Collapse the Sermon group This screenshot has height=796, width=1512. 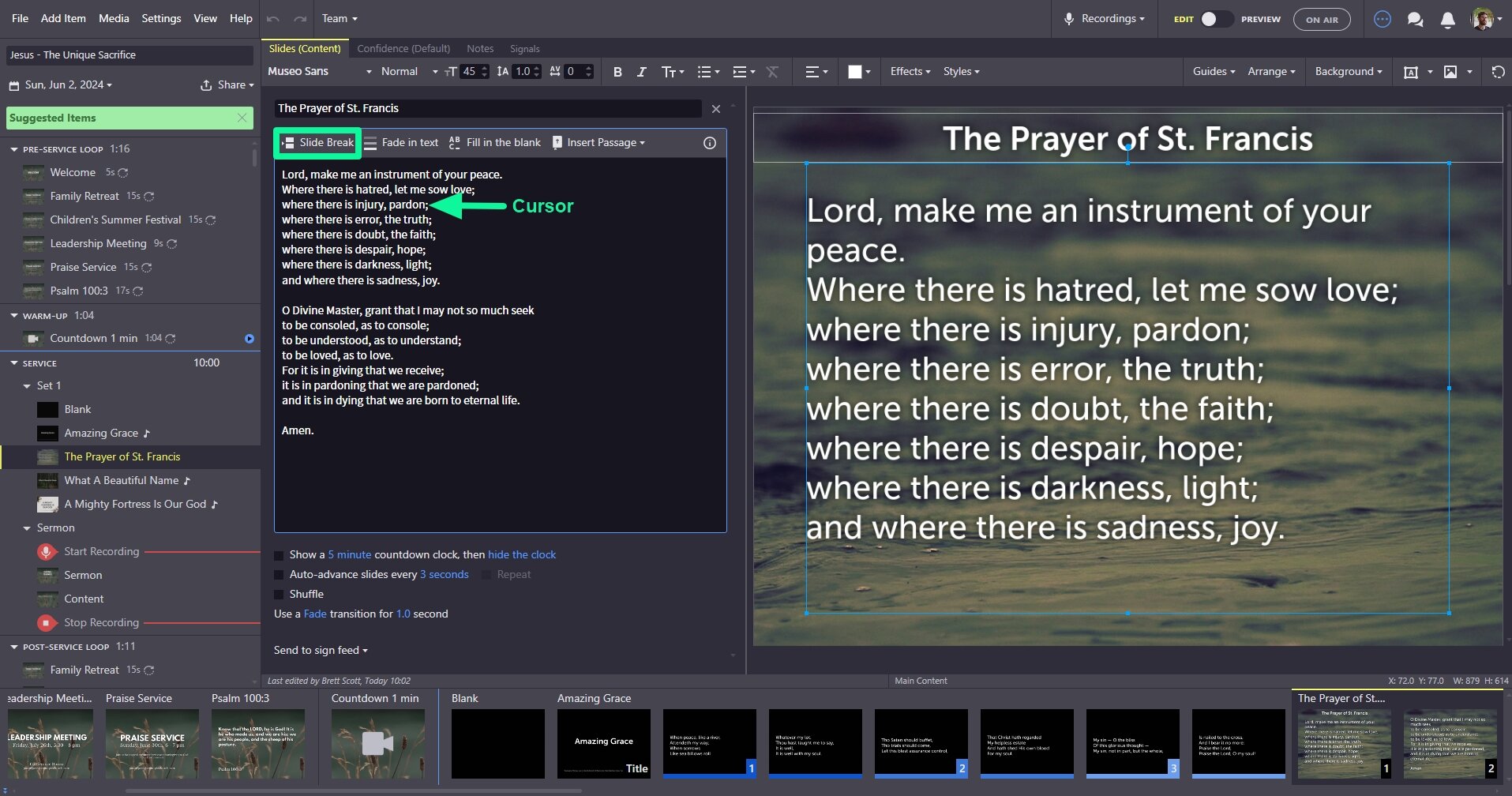28,528
